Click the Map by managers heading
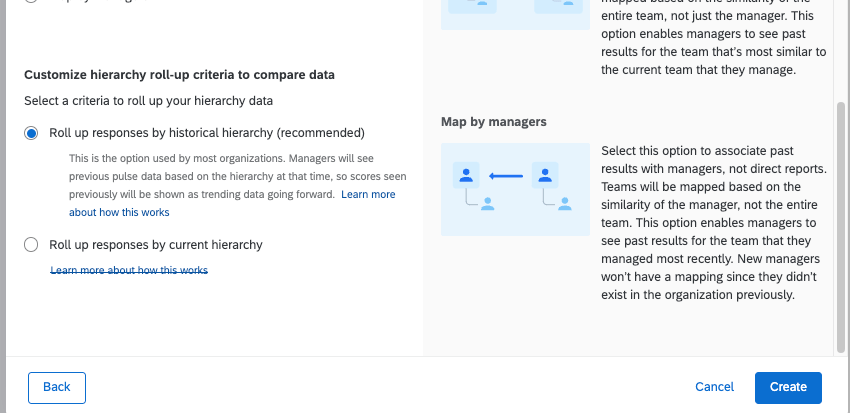 (x=494, y=122)
